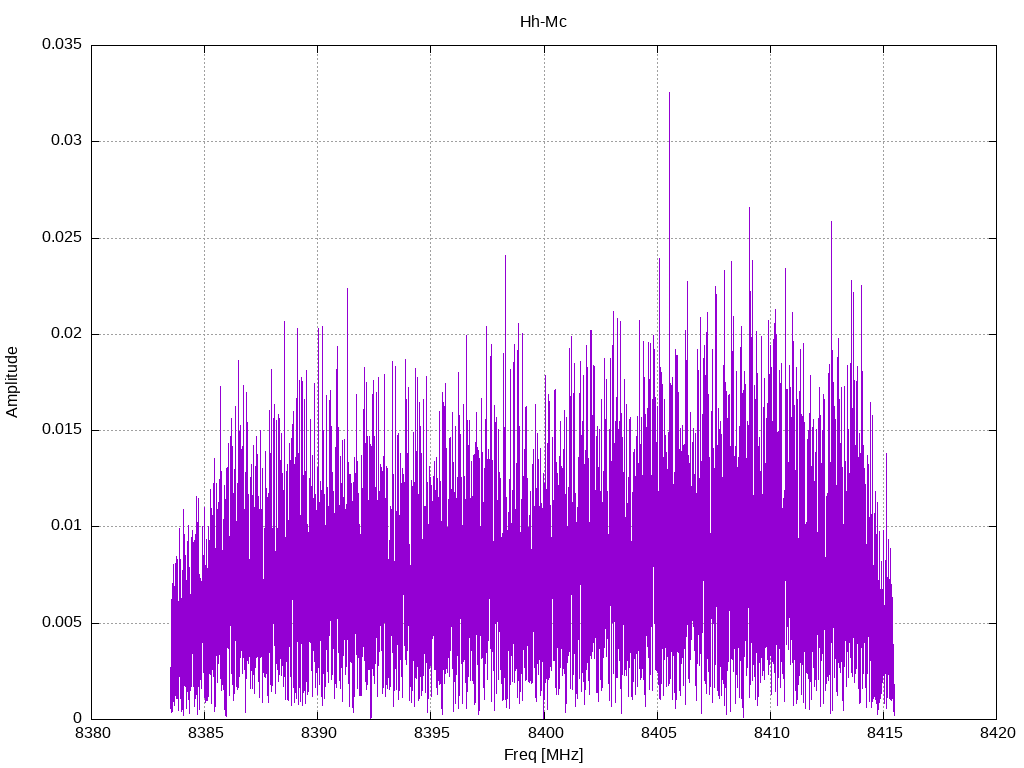Click the y-axis tick label 0.005

[x=62, y=622]
